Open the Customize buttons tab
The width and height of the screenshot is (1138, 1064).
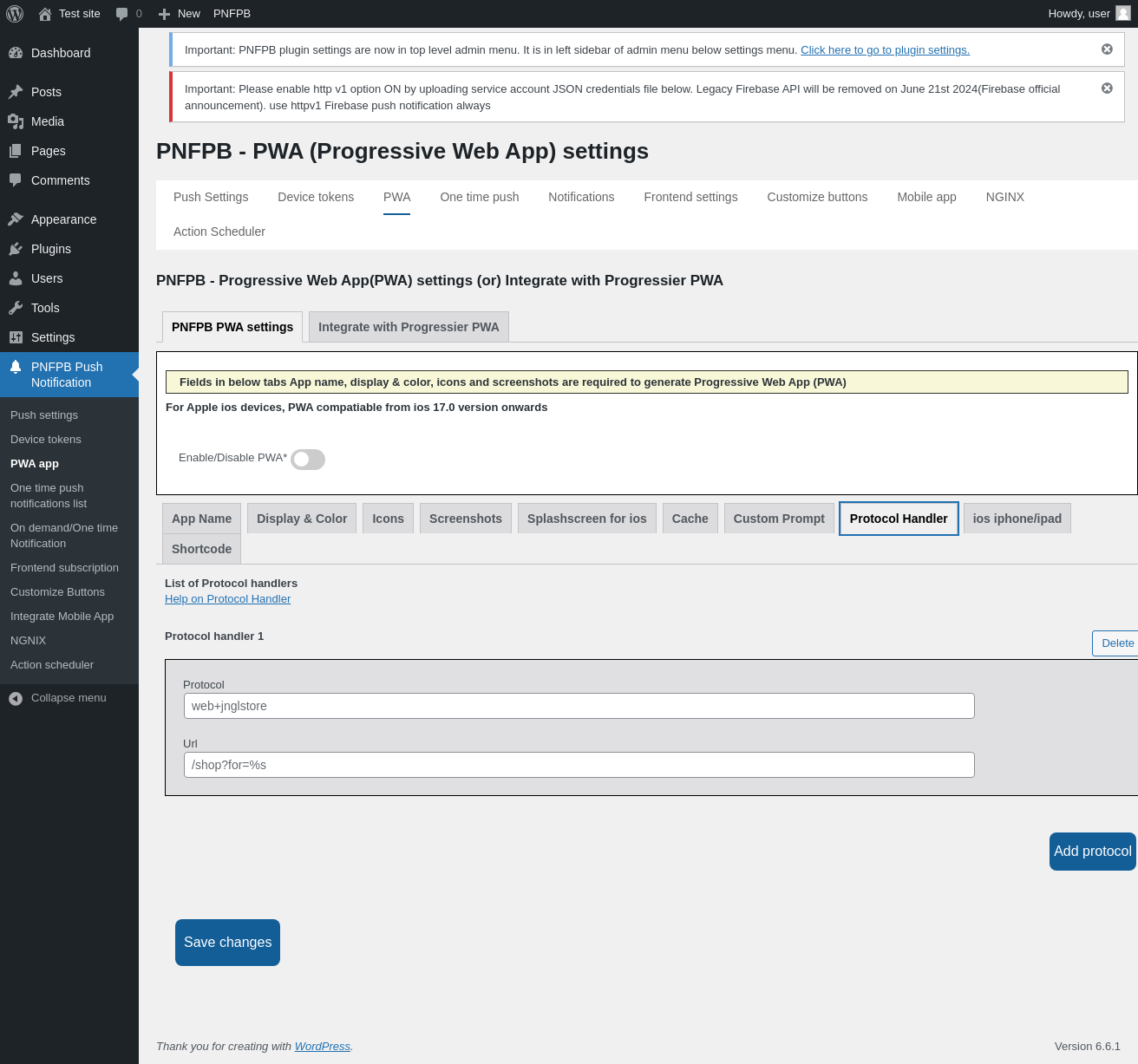817,197
